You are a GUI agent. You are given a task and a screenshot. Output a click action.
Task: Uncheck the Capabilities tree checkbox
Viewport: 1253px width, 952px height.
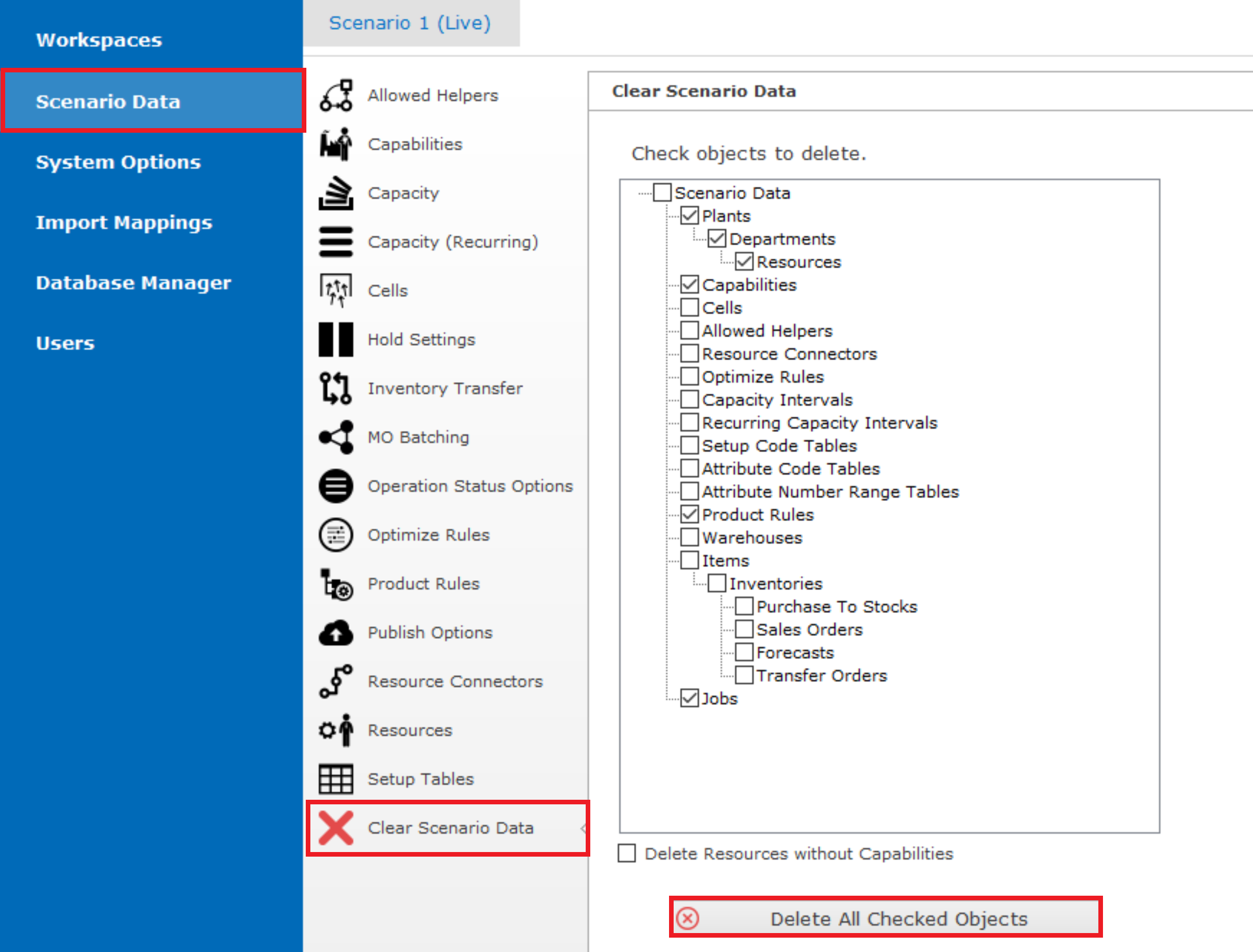tap(690, 284)
